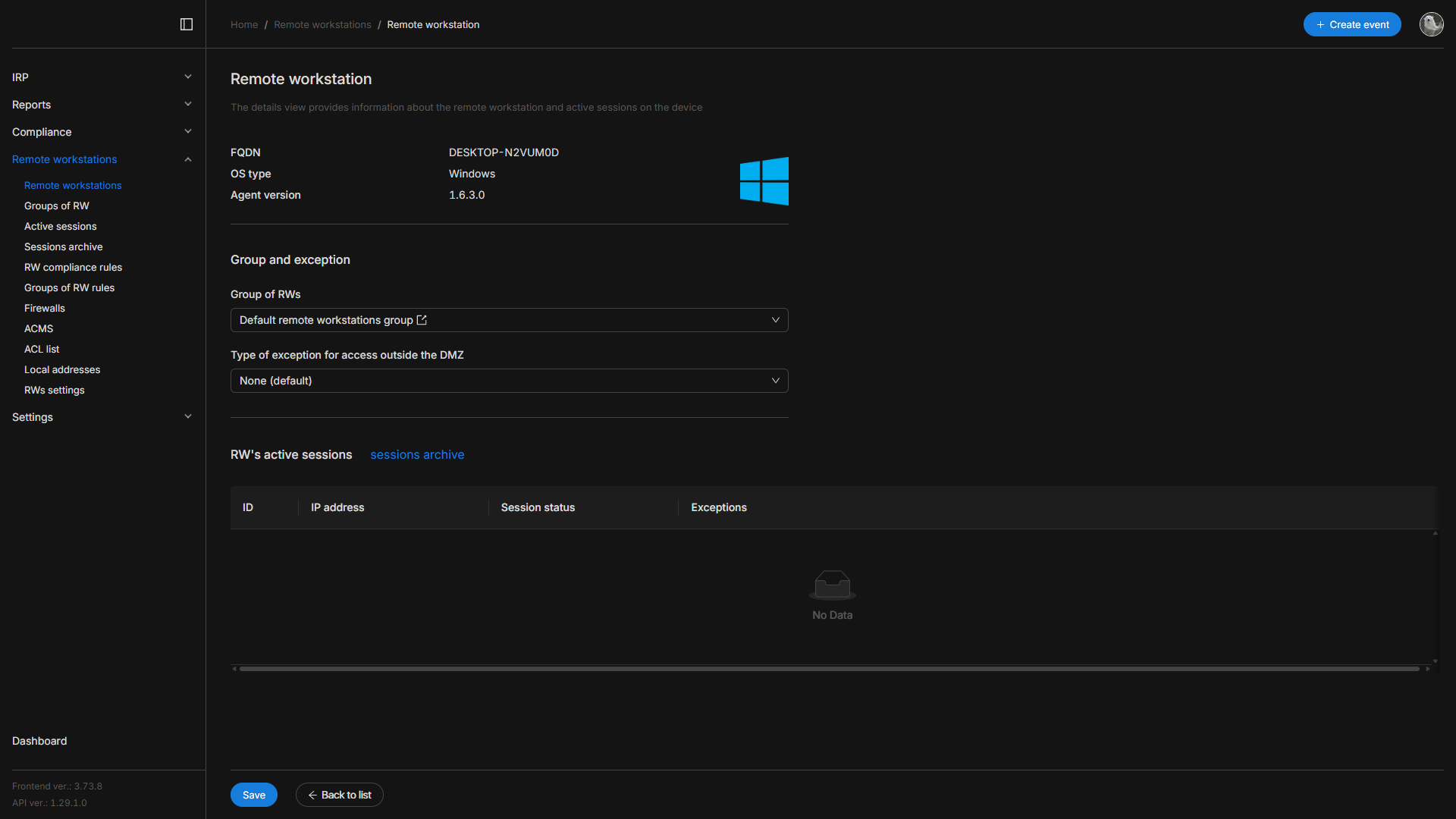Go to RW compliance rules page
Screen dimensions: 1456x819
pyautogui.click(x=73, y=267)
